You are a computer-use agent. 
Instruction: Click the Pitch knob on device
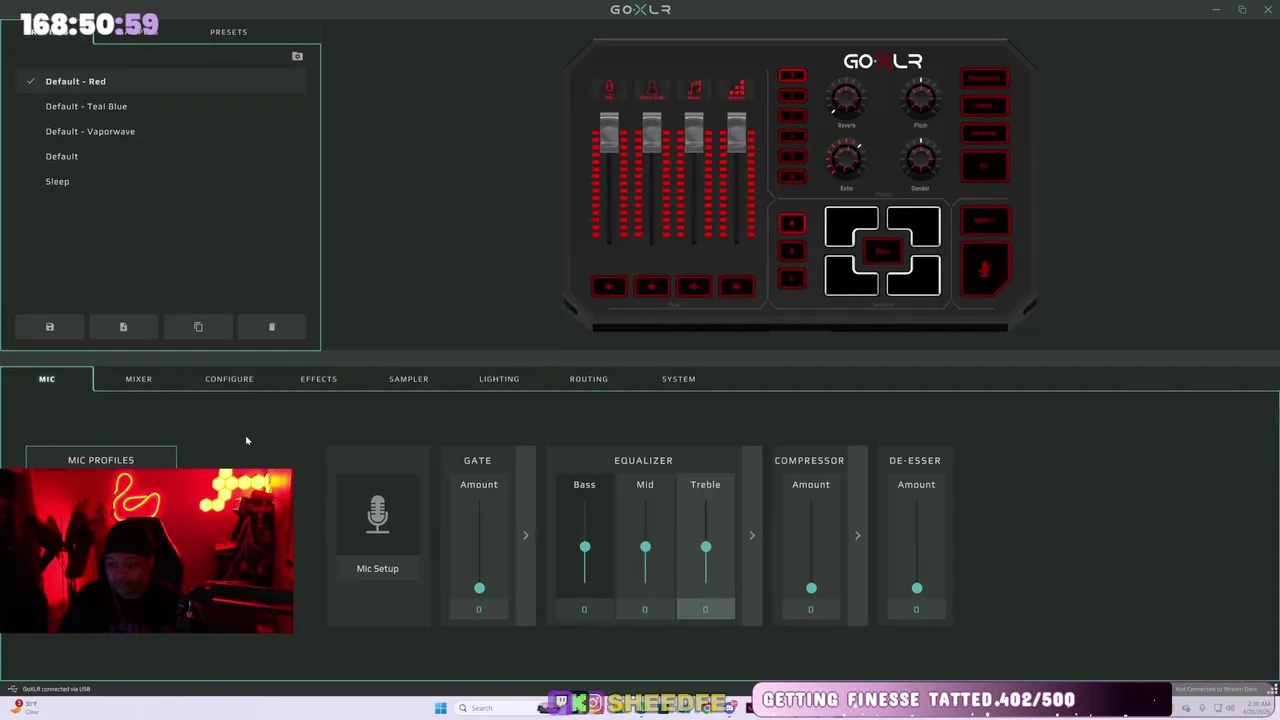click(x=920, y=99)
